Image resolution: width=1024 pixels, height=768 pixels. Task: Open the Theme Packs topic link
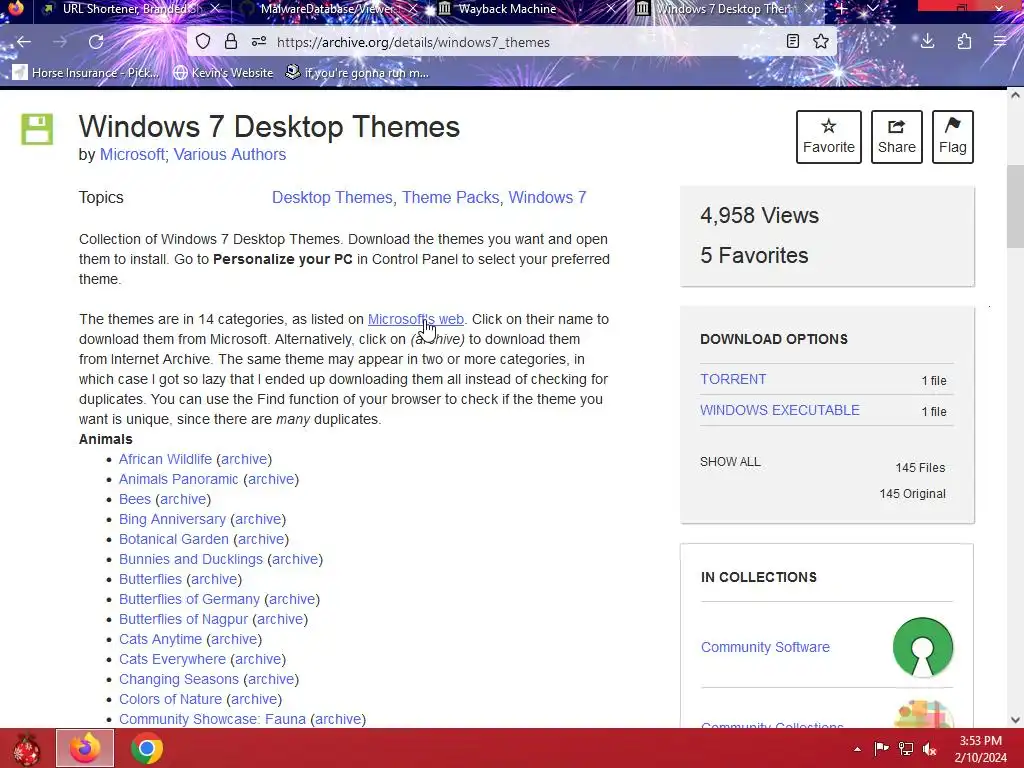point(451,197)
